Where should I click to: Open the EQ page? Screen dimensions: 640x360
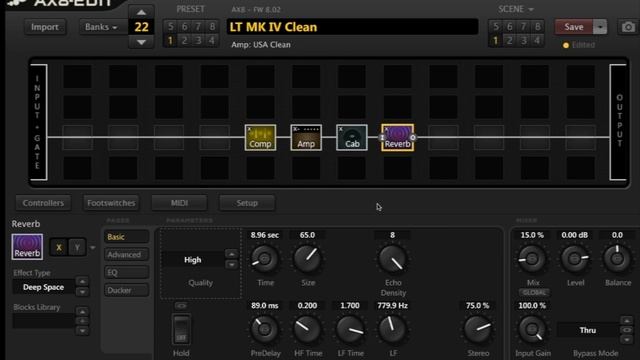(x=127, y=272)
